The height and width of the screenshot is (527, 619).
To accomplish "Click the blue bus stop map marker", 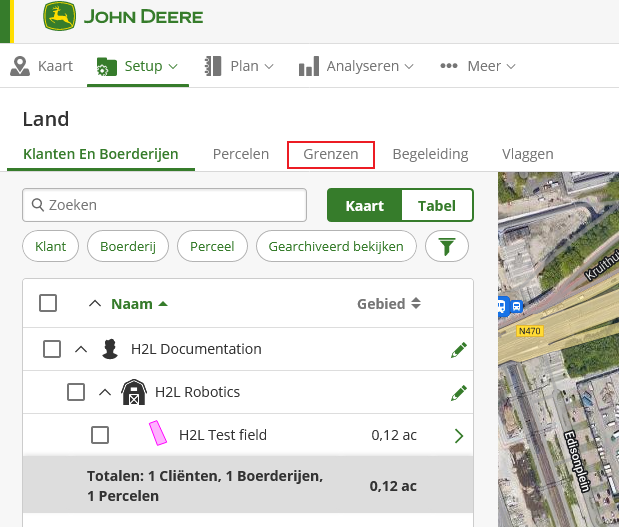I will point(510,307).
